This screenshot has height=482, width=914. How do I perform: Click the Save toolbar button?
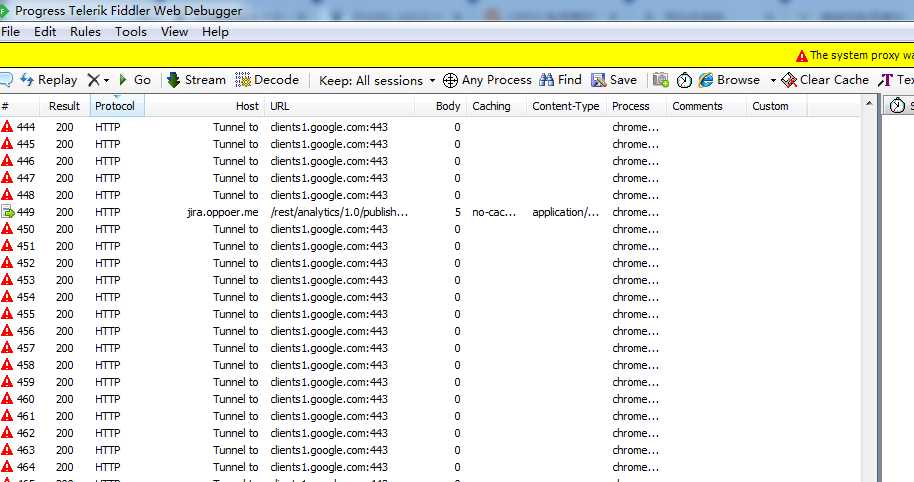[614, 80]
